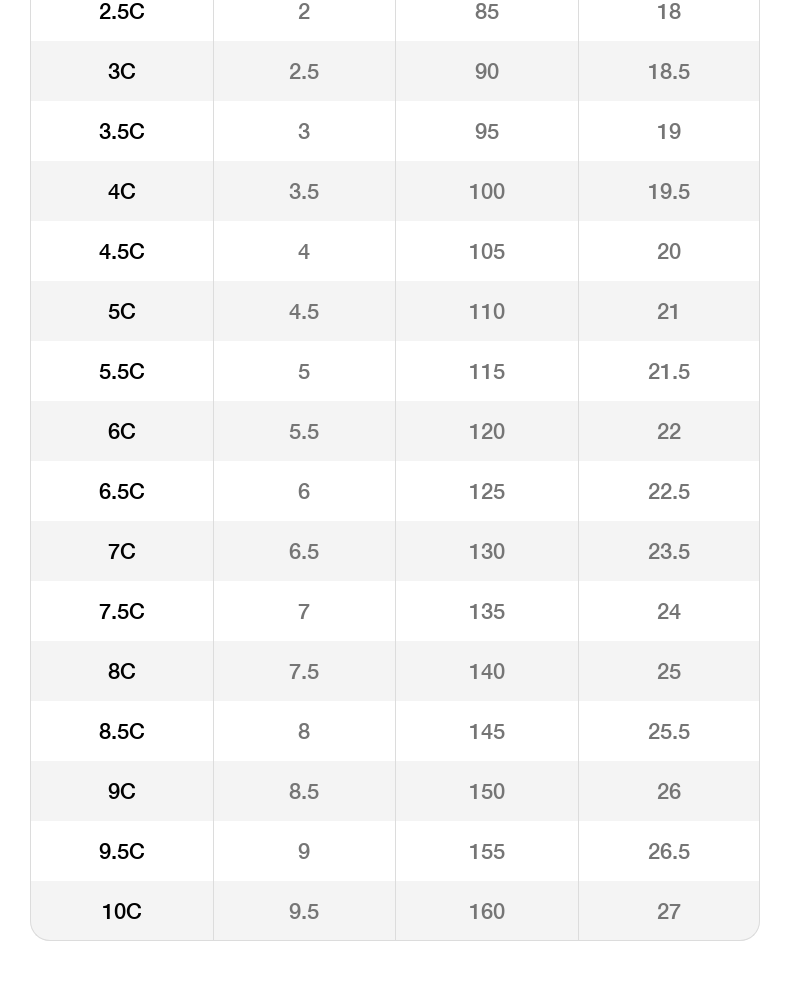
Task: Select the 27 cell in 10C row
Action: pyautogui.click(x=668, y=912)
